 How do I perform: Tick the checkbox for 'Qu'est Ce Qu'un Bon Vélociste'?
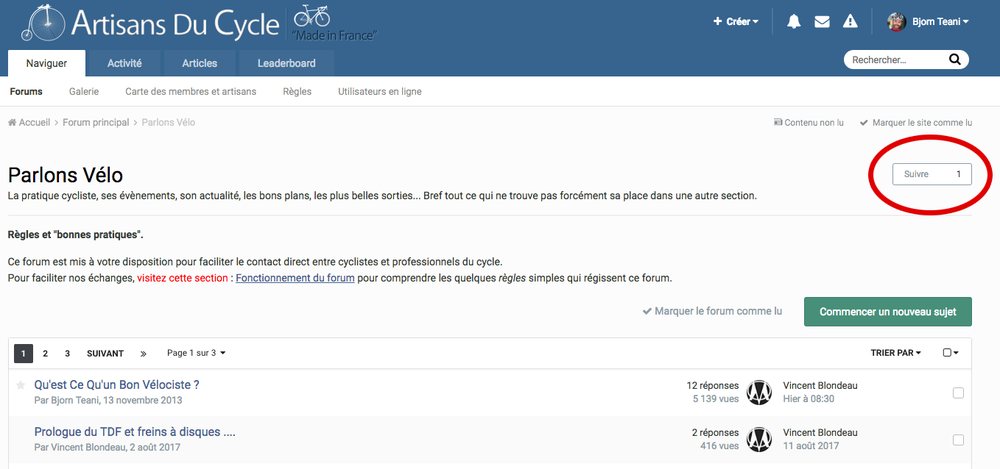click(958, 393)
